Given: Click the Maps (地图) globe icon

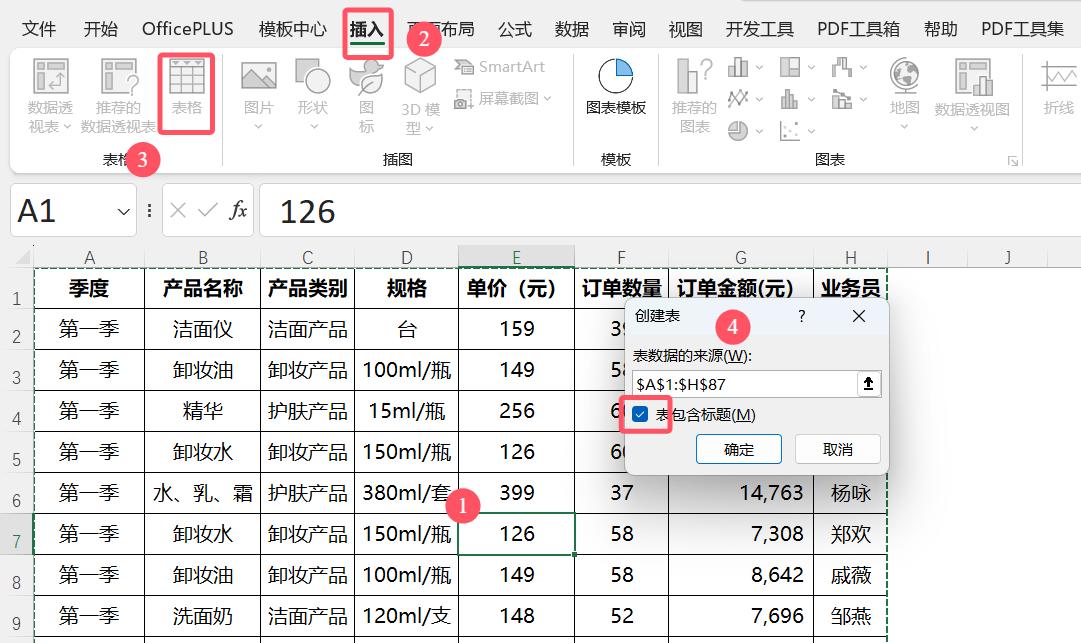Looking at the screenshot, I should pyautogui.click(x=904, y=76).
